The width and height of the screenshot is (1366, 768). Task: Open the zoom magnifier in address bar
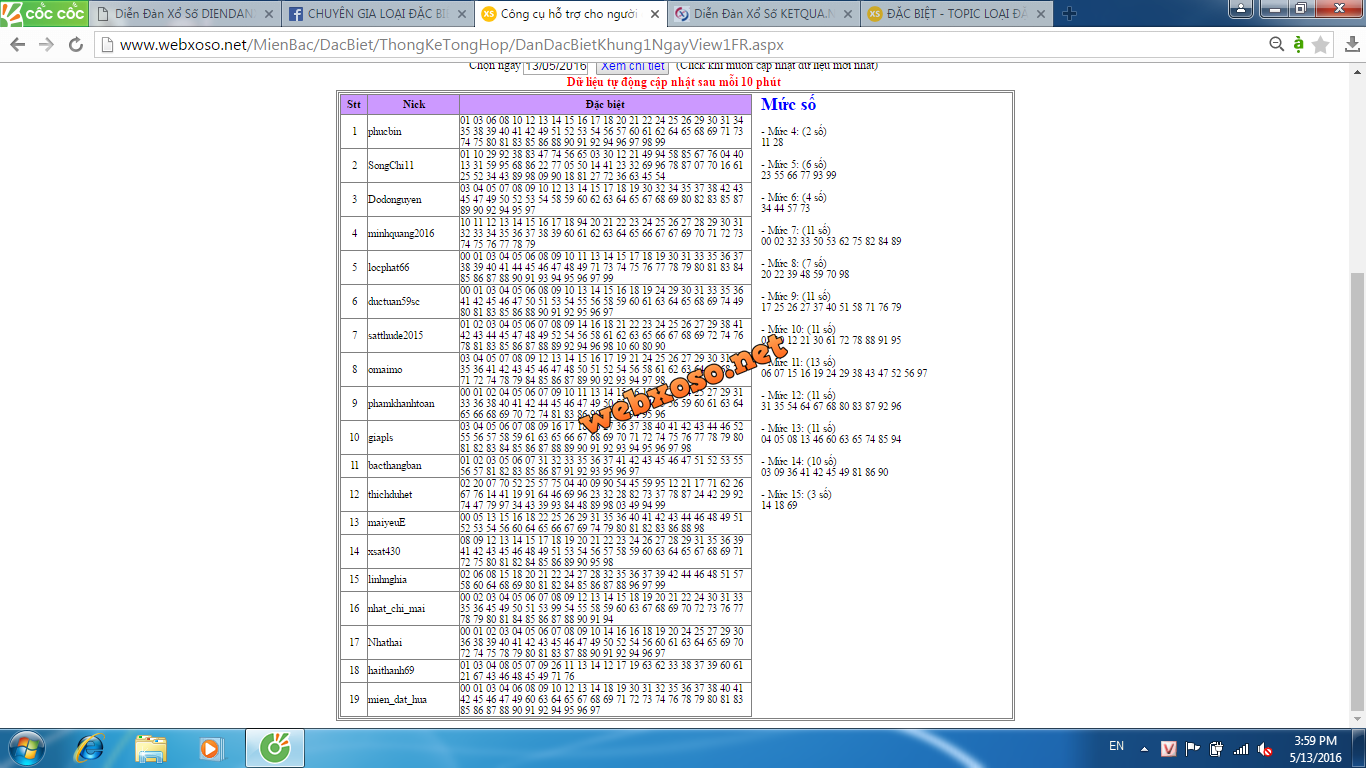click(x=1276, y=44)
